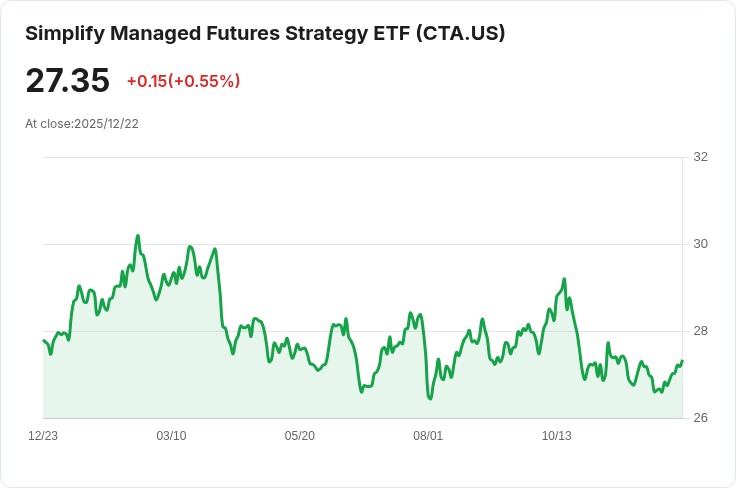Click the 27.35 price value
The height and width of the screenshot is (488, 736).
click(x=68, y=80)
